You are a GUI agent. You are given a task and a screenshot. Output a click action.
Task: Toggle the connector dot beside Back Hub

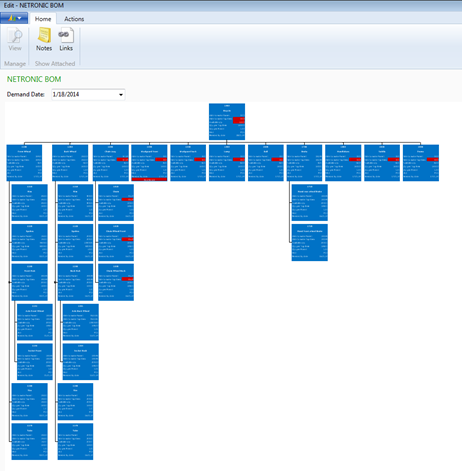(55, 282)
